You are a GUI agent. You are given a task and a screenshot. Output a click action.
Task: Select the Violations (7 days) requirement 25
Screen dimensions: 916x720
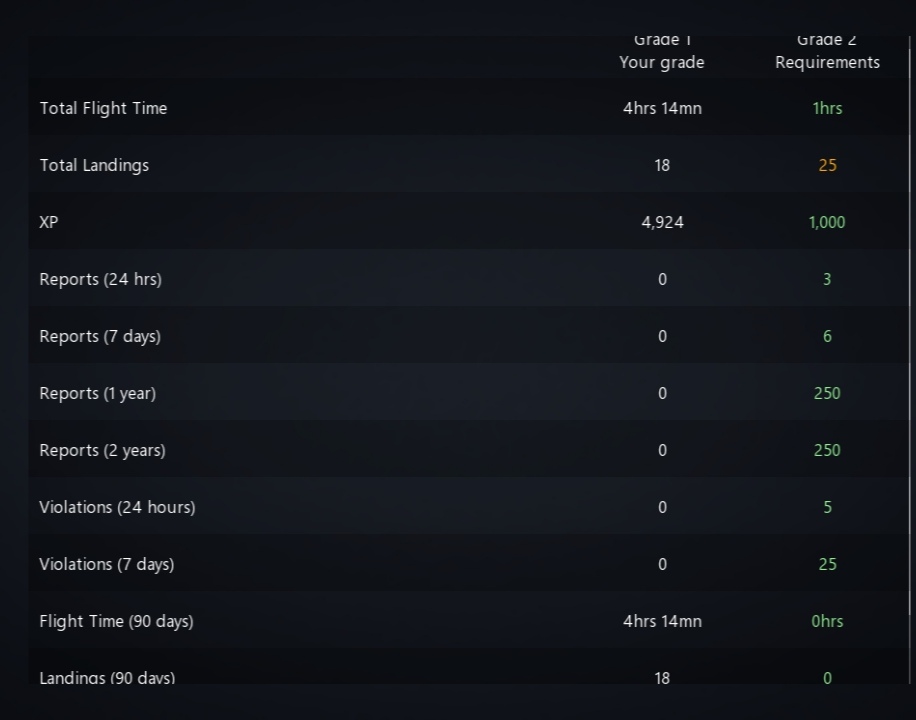[x=827, y=564]
